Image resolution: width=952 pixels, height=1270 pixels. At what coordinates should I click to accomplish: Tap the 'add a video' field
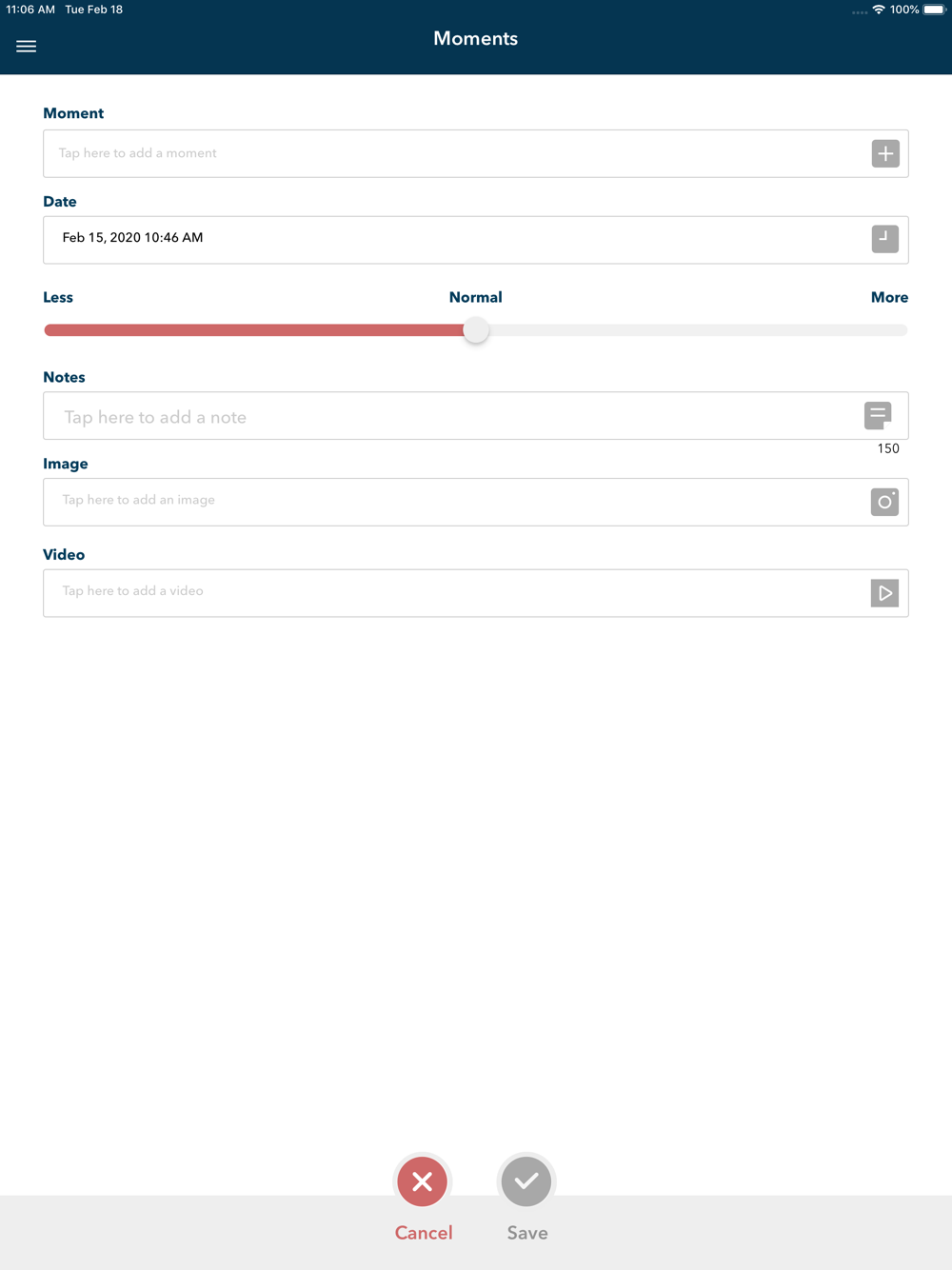447,593
